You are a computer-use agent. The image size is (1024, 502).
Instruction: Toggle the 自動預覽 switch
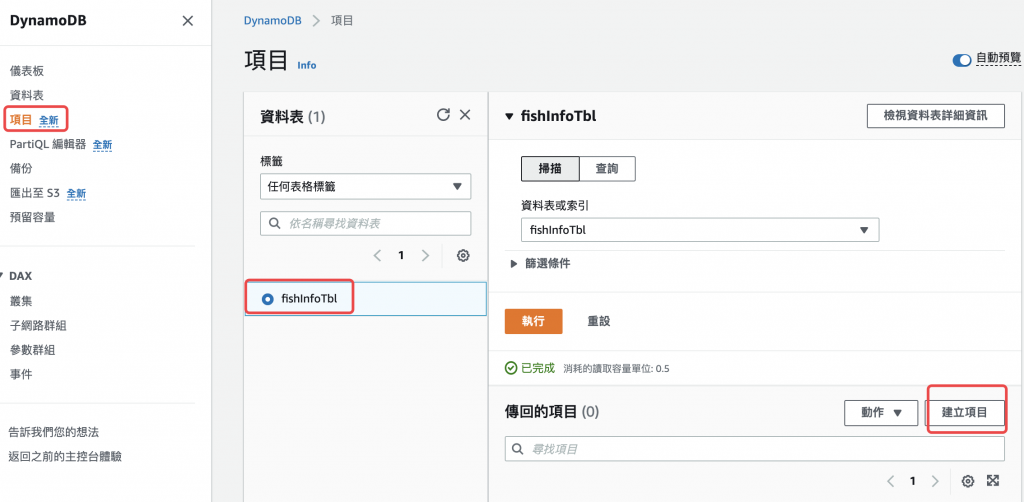tap(961, 60)
